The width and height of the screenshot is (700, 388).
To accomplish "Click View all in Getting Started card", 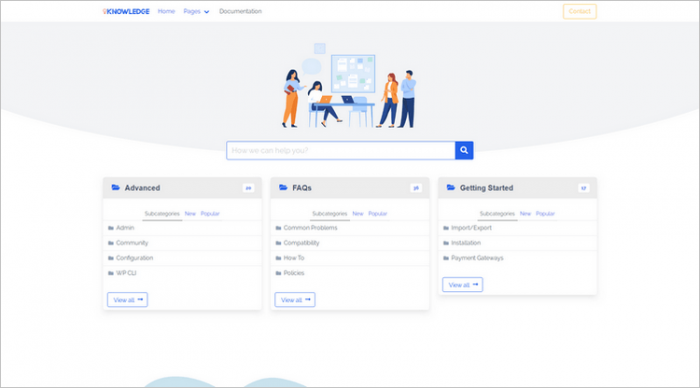I will 462,284.
